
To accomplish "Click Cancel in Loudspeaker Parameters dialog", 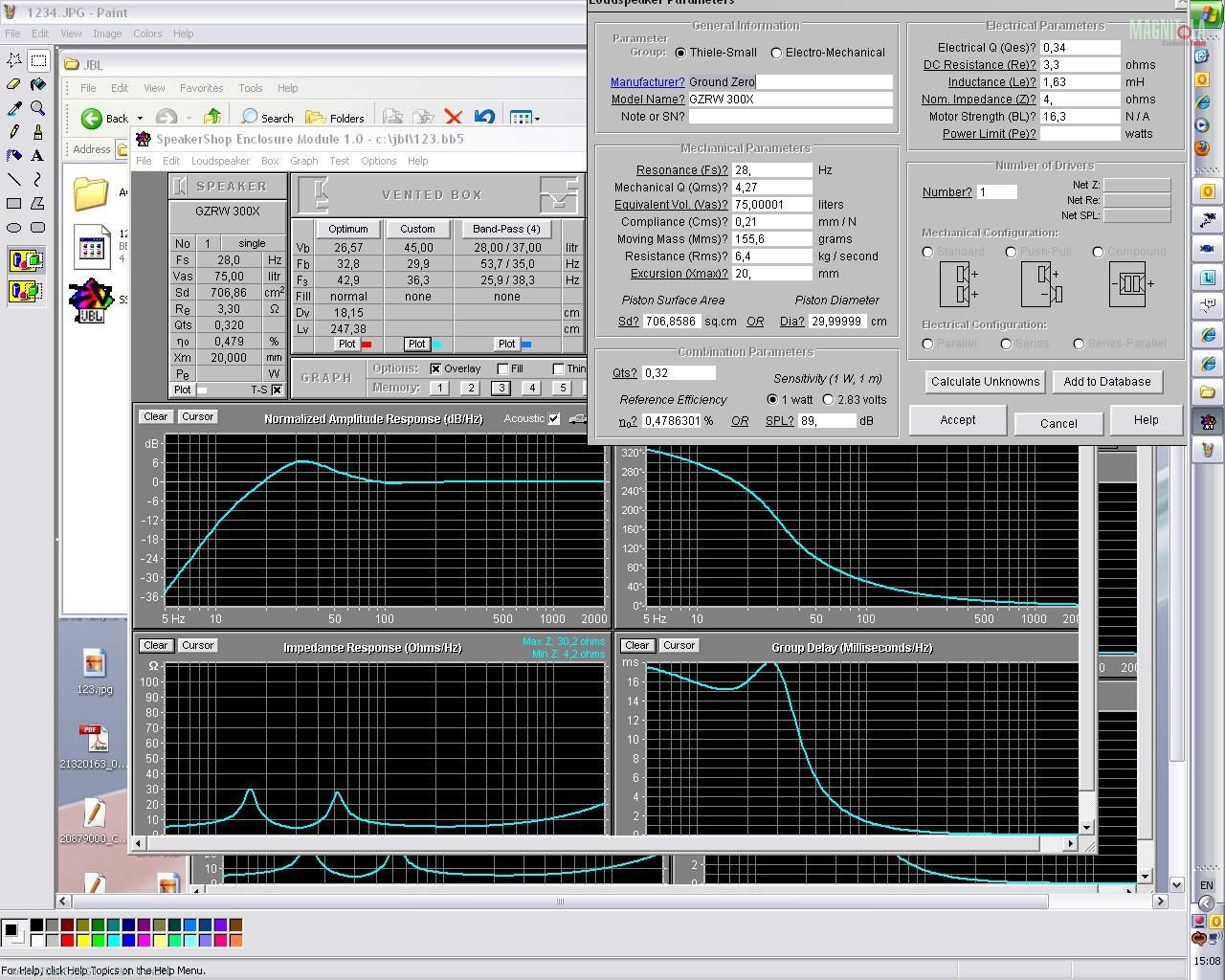I will tap(1058, 423).
